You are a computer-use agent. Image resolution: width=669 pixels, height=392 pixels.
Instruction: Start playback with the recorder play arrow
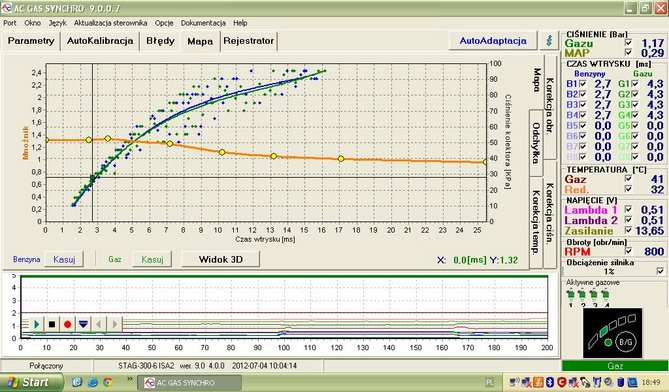pyautogui.click(x=37, y=325)
